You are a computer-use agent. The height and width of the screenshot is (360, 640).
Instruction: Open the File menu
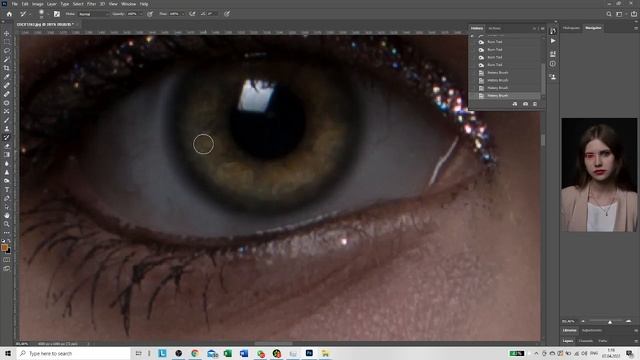14,4
